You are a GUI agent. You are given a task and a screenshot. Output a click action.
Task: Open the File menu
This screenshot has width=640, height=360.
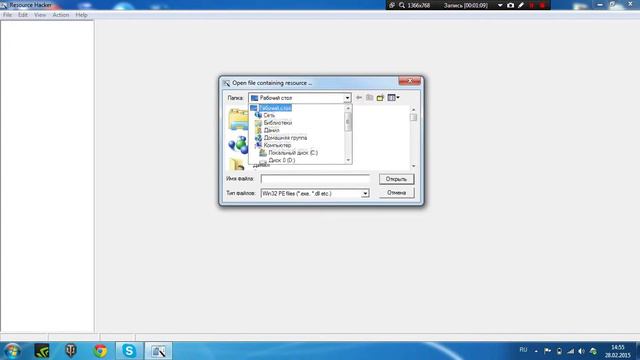[x=7, y=15]
